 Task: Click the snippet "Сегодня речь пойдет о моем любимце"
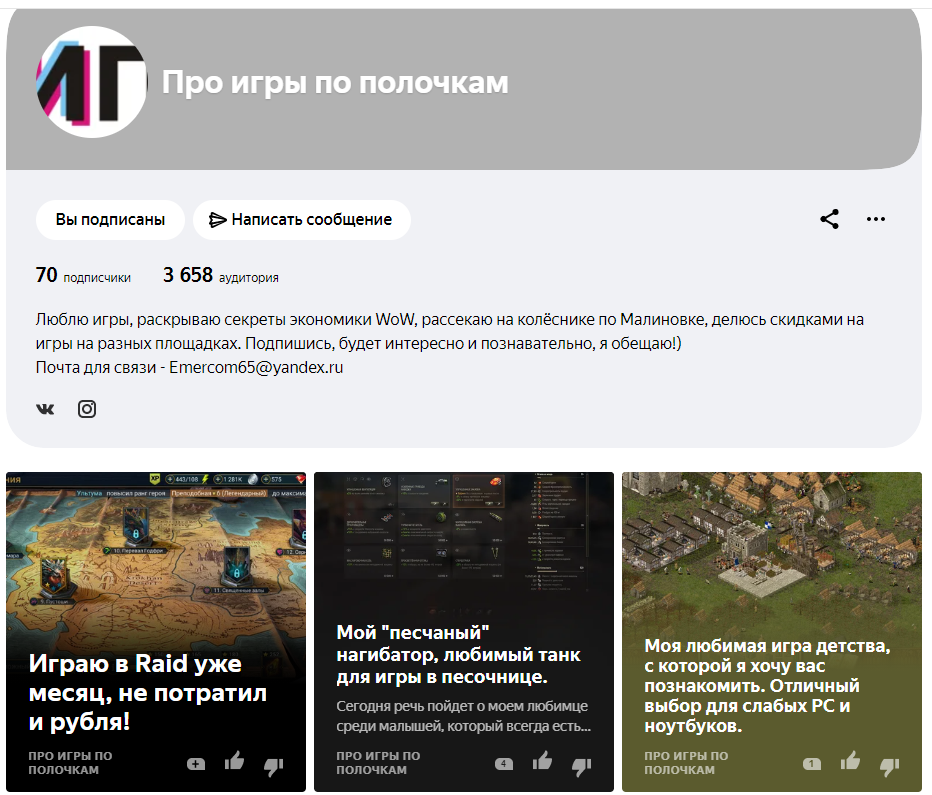coord(464,716)
